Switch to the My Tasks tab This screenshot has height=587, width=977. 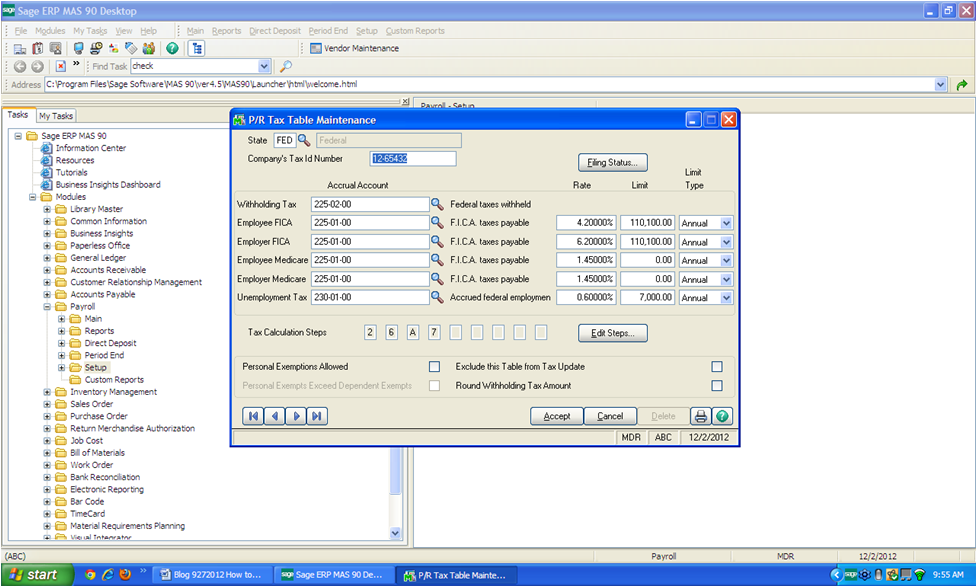click(56, 116)
